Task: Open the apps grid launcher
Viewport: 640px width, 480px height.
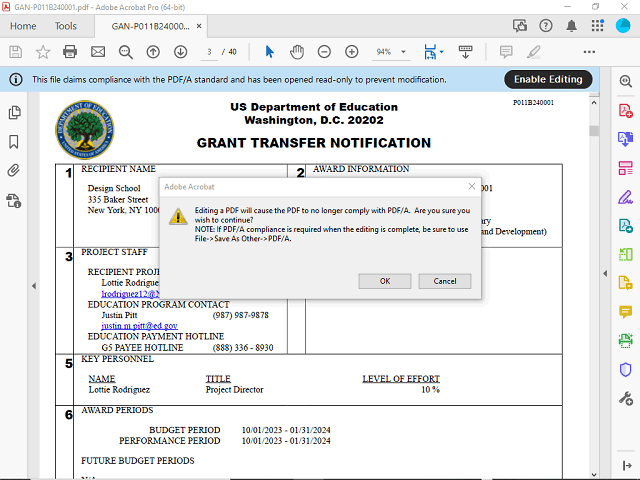Action: 597,26
